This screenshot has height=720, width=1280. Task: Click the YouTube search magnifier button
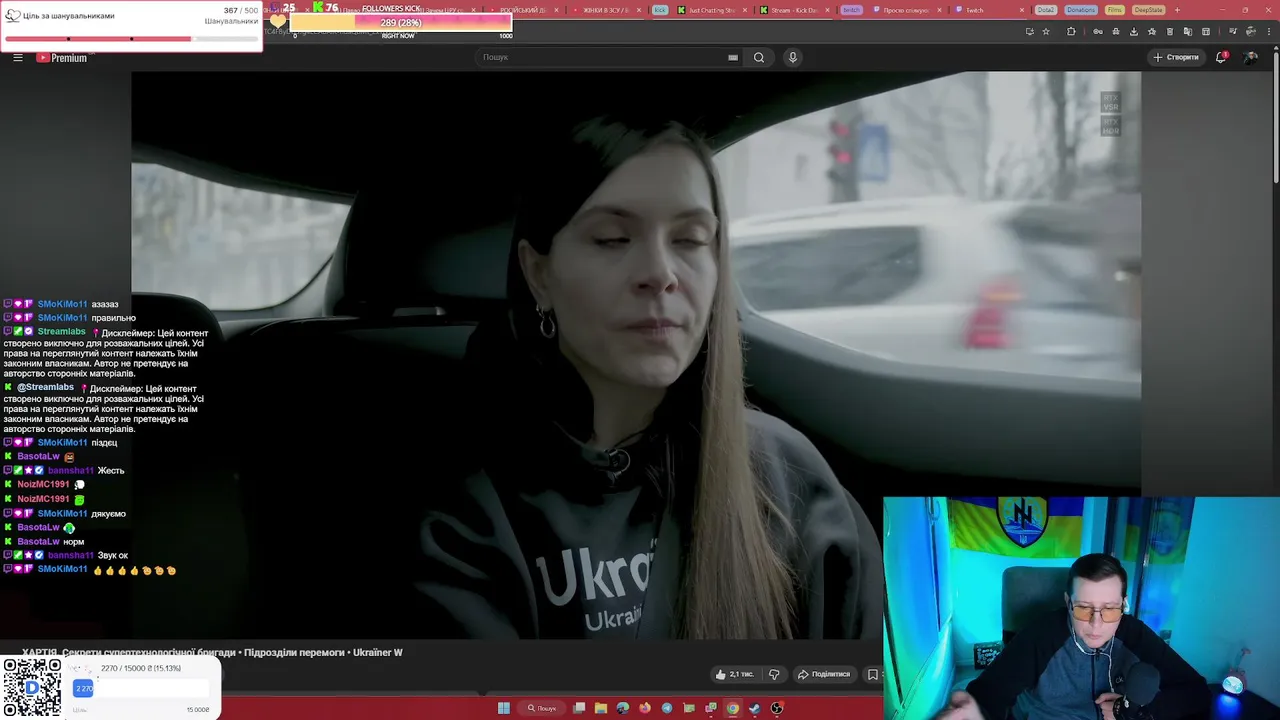point(759,57)
